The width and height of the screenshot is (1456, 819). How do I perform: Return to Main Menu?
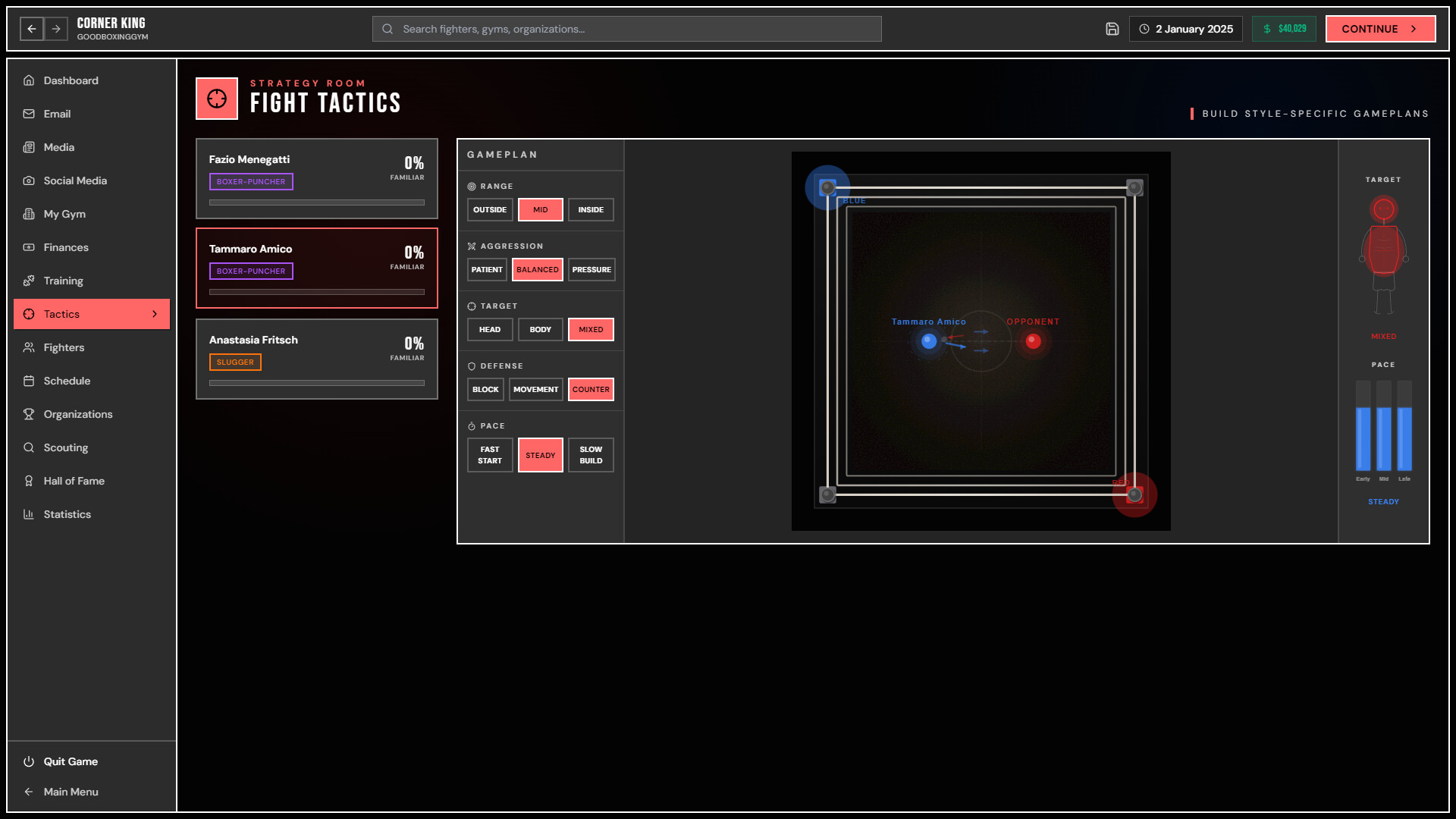pyautogui.click(x=71, y=792)
